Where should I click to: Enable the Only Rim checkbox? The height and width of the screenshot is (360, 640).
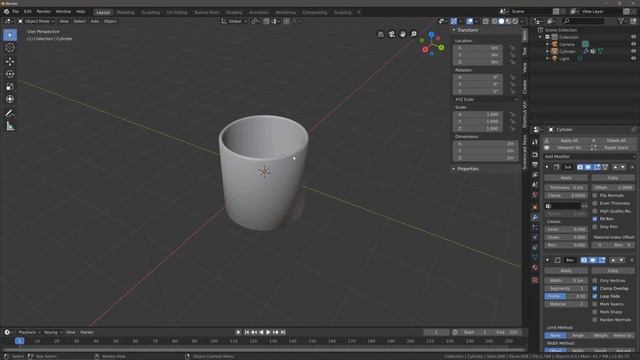coord(595,227)
